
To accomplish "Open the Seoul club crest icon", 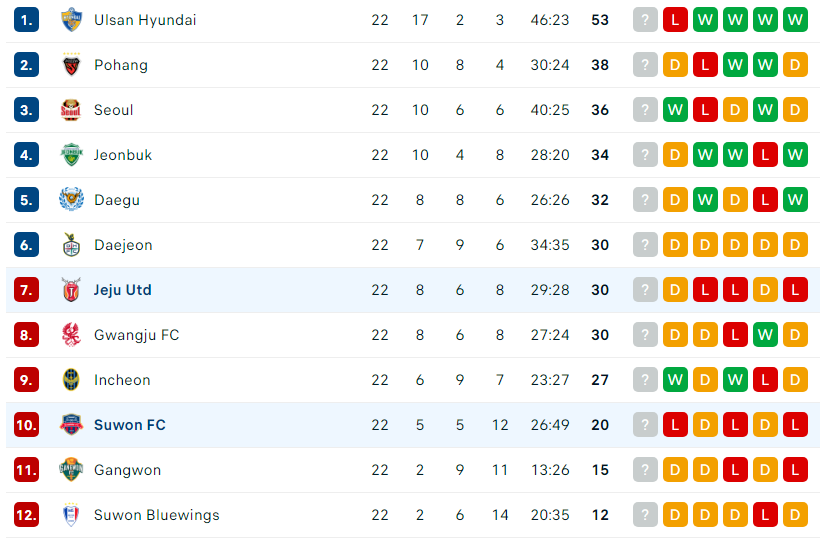I will 71,110.
